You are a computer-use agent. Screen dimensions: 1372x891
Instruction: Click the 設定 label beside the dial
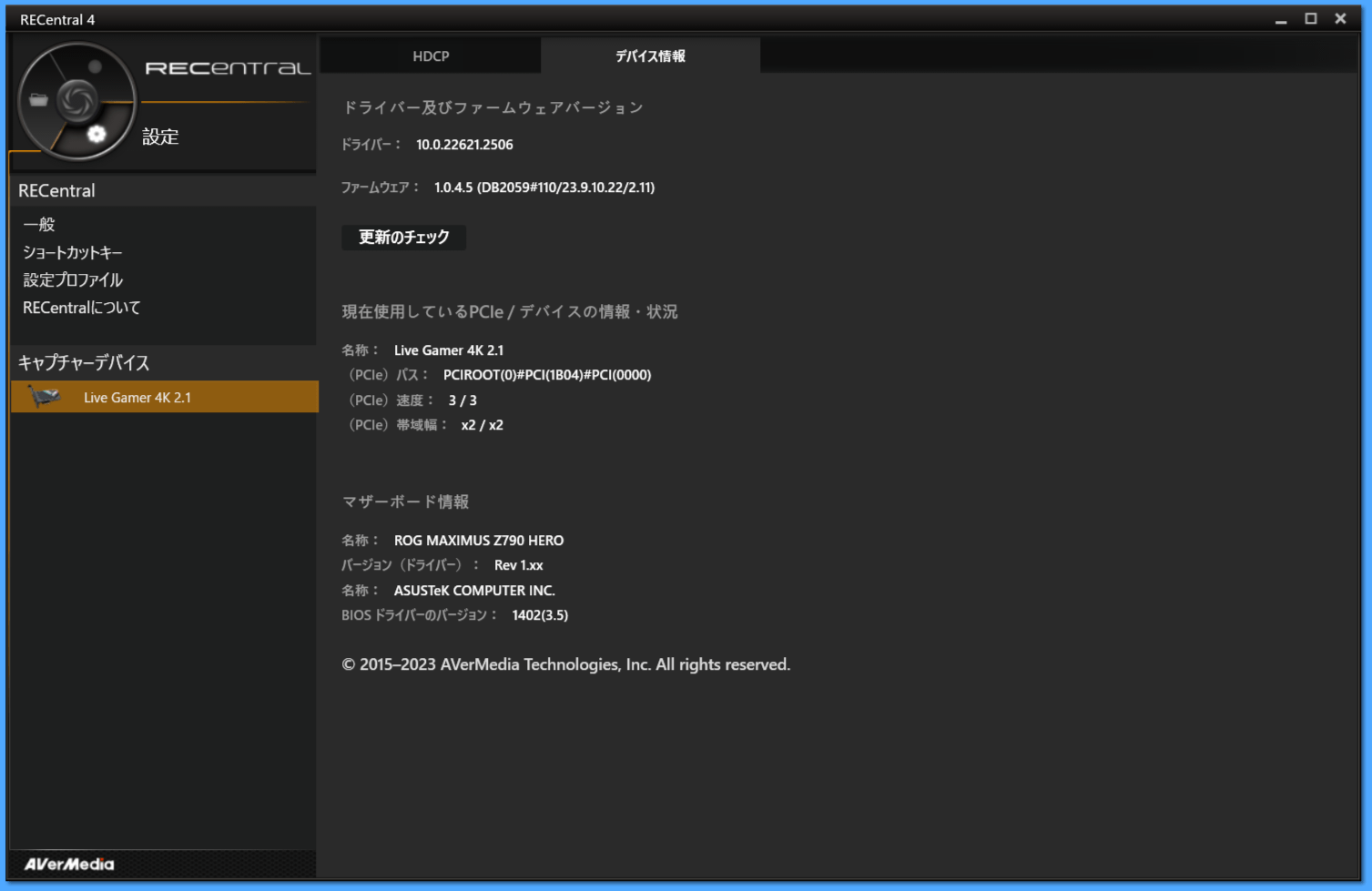160,137
